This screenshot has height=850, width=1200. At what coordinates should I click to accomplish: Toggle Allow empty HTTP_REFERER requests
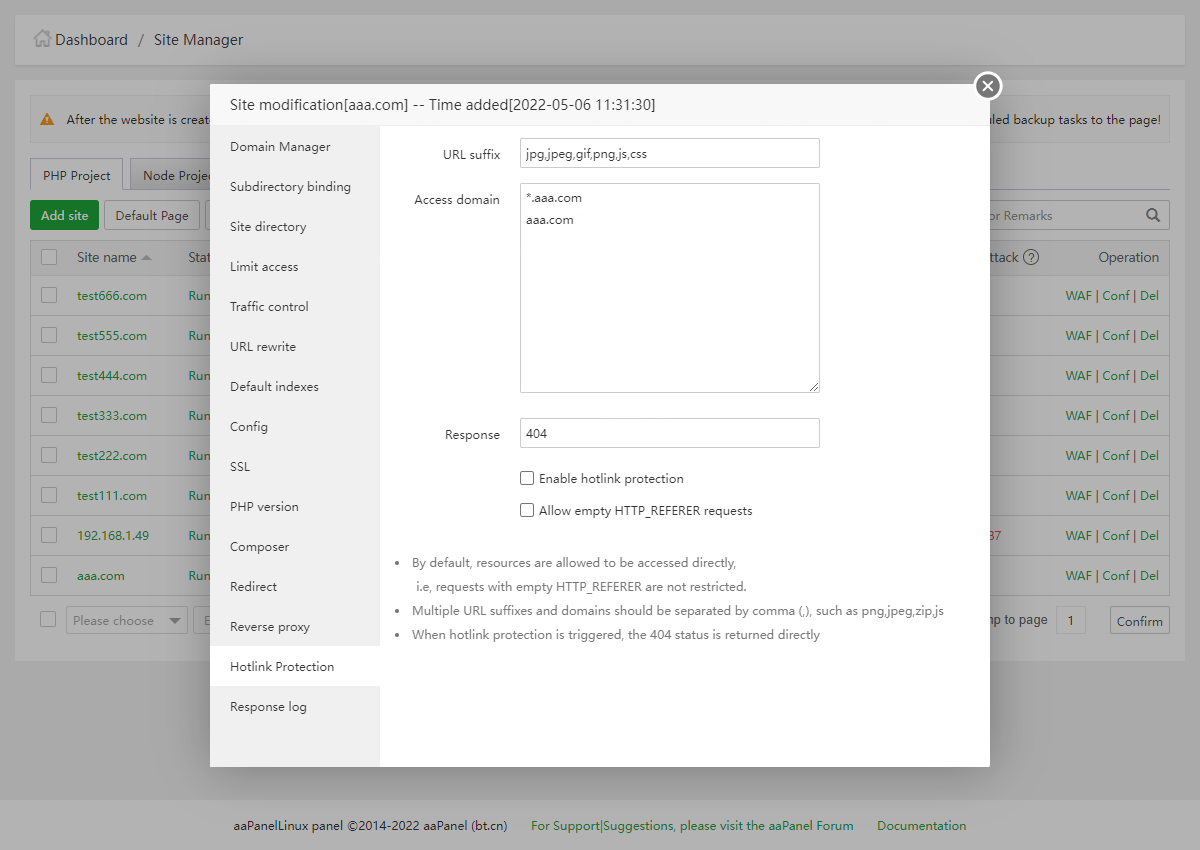tap(527, 510)
